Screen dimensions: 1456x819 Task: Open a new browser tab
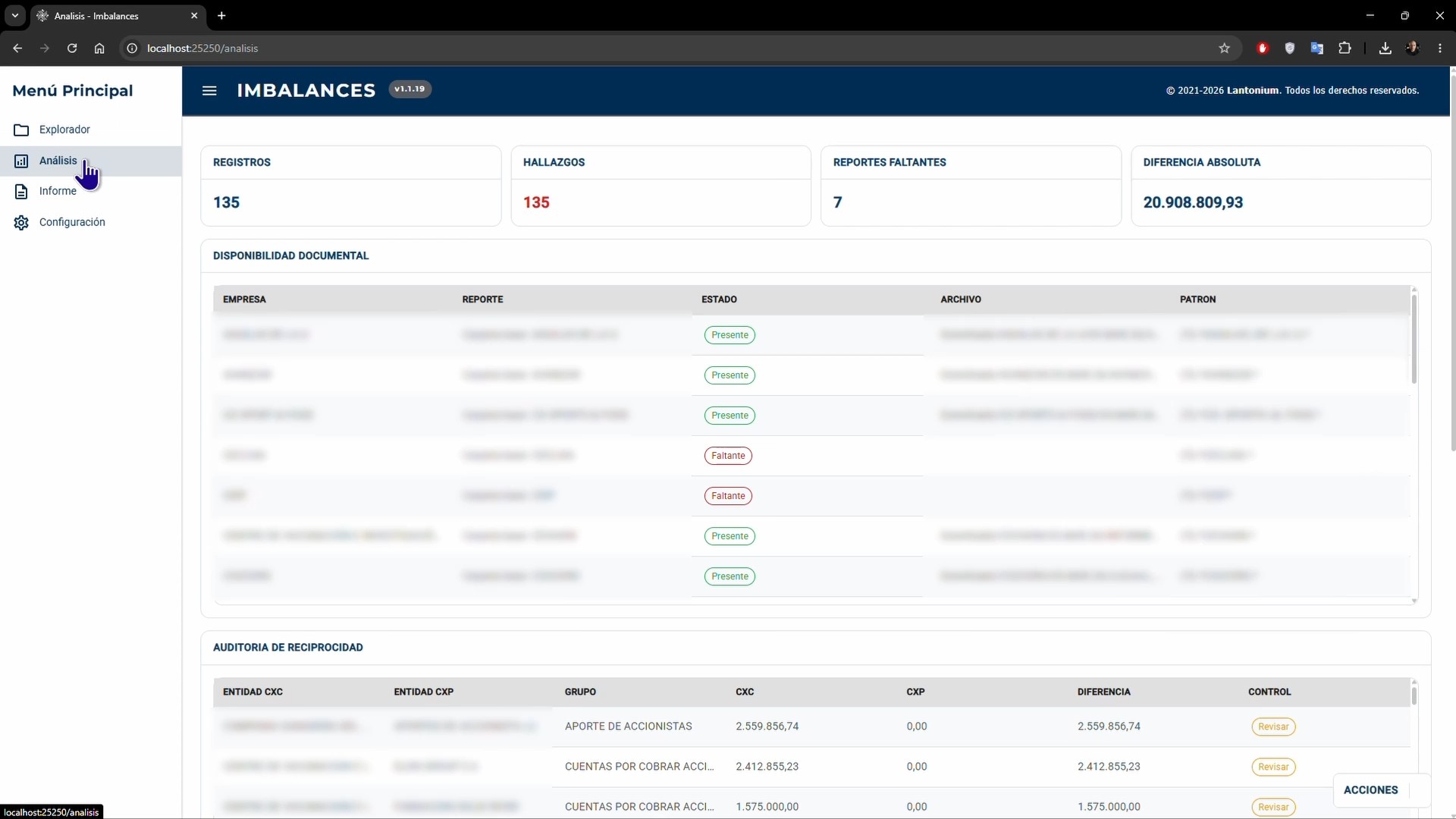tap(221, 16)
